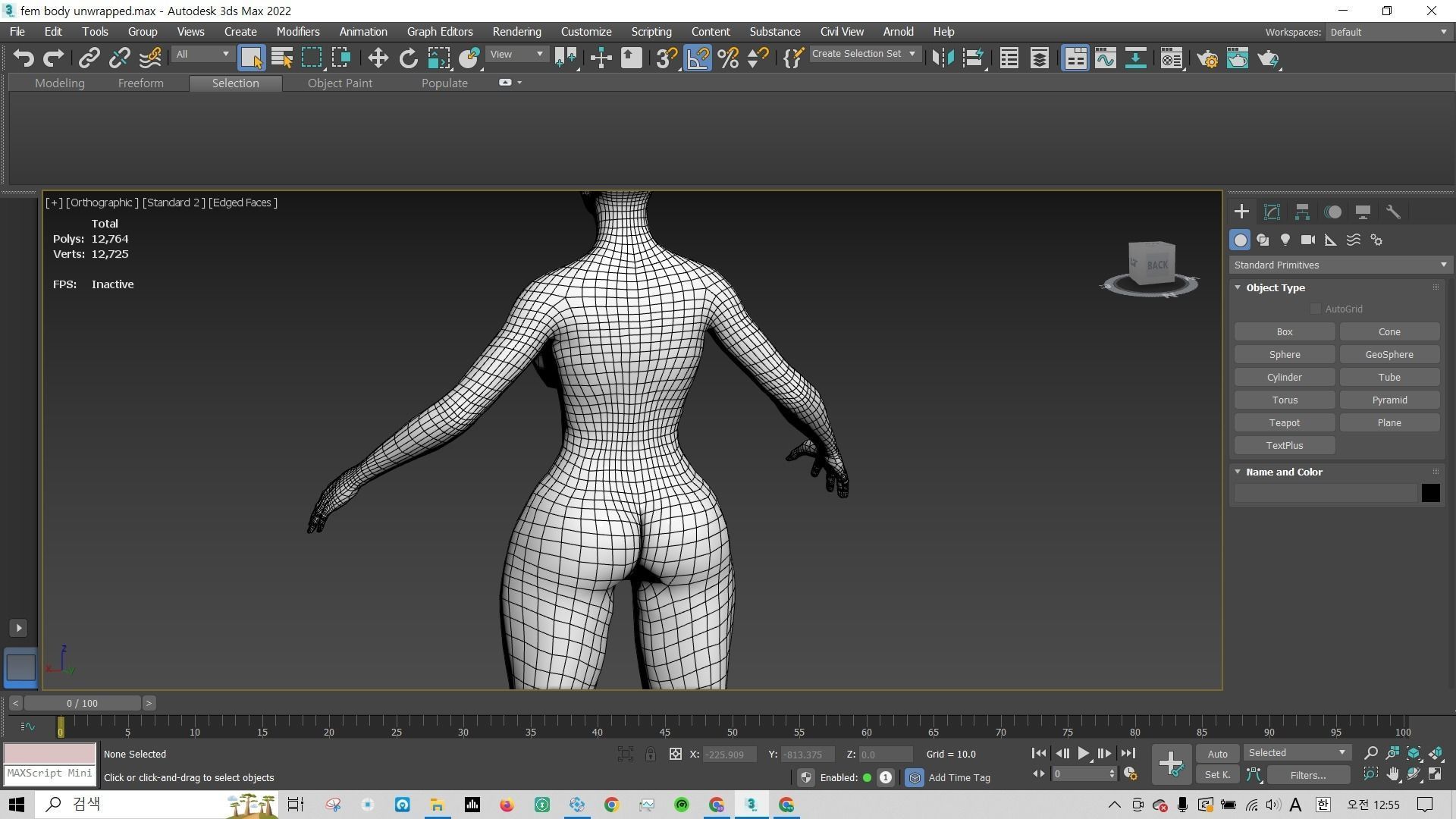1456x819 pixels.
Task: Click the pink MAXScript listener swatch
Action: [x=50, y=754]
